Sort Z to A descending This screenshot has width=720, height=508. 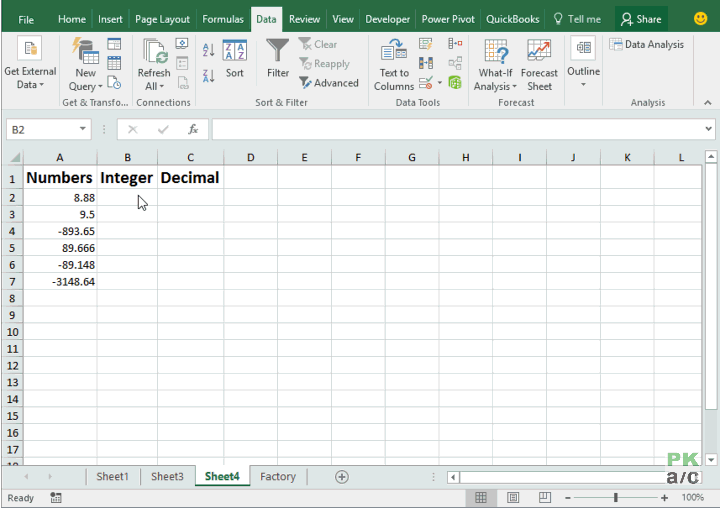click(208, 76)
